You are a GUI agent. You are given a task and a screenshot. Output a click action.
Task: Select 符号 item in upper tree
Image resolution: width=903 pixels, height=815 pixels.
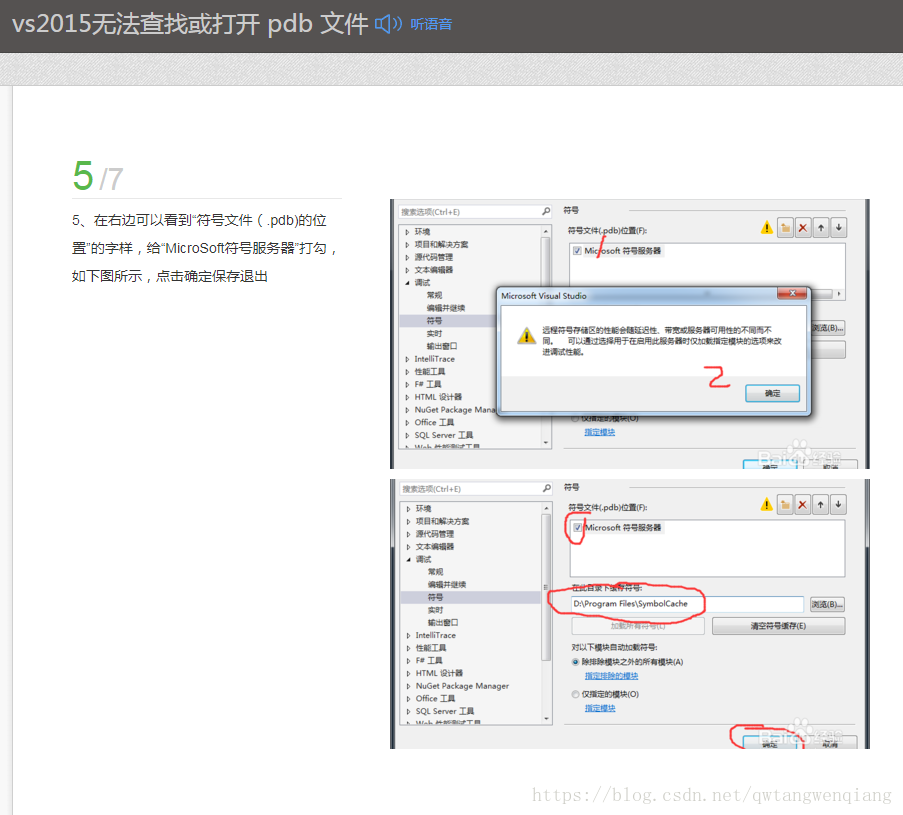point(434,321)
